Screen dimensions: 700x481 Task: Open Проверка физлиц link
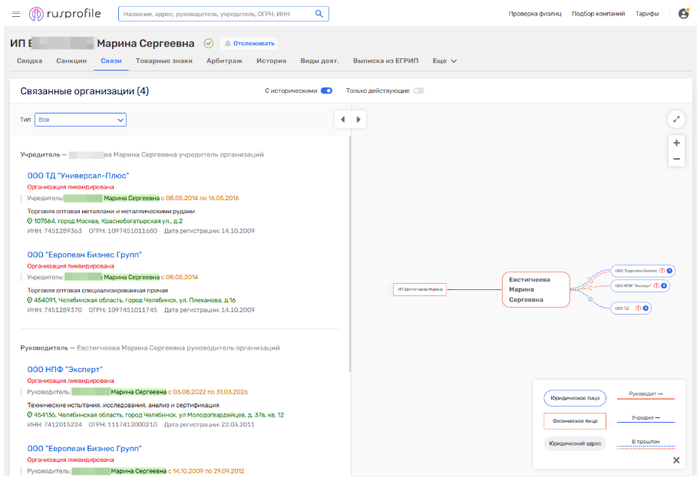point(535,14)
